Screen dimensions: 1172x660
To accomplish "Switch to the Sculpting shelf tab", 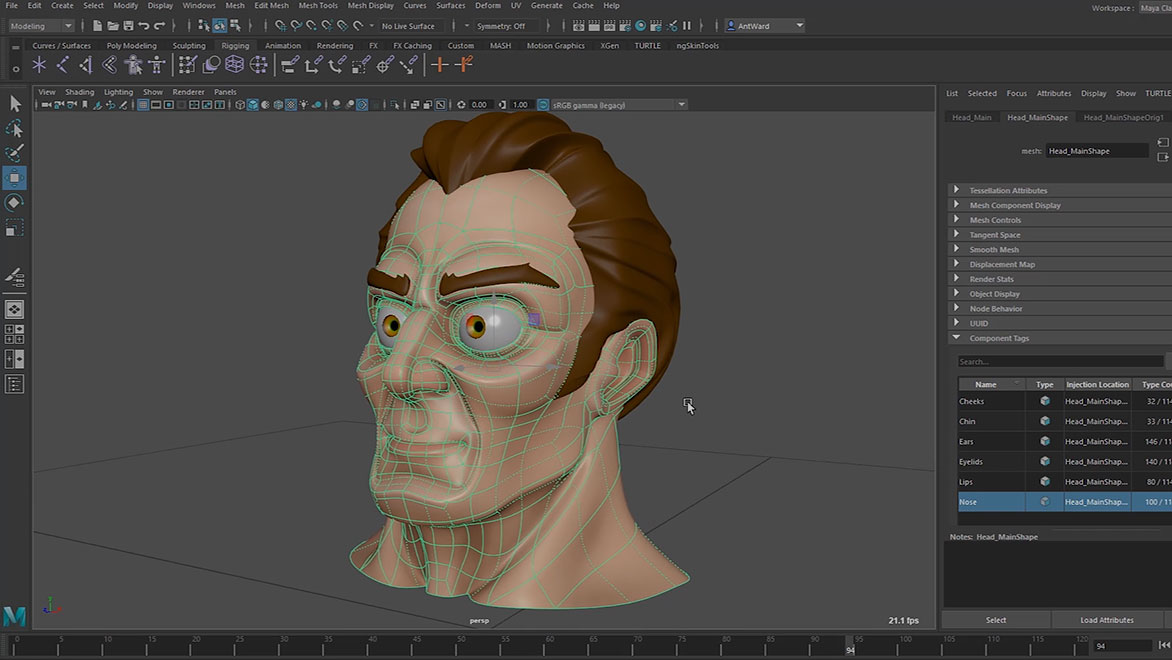I will [x=189, y=45].
